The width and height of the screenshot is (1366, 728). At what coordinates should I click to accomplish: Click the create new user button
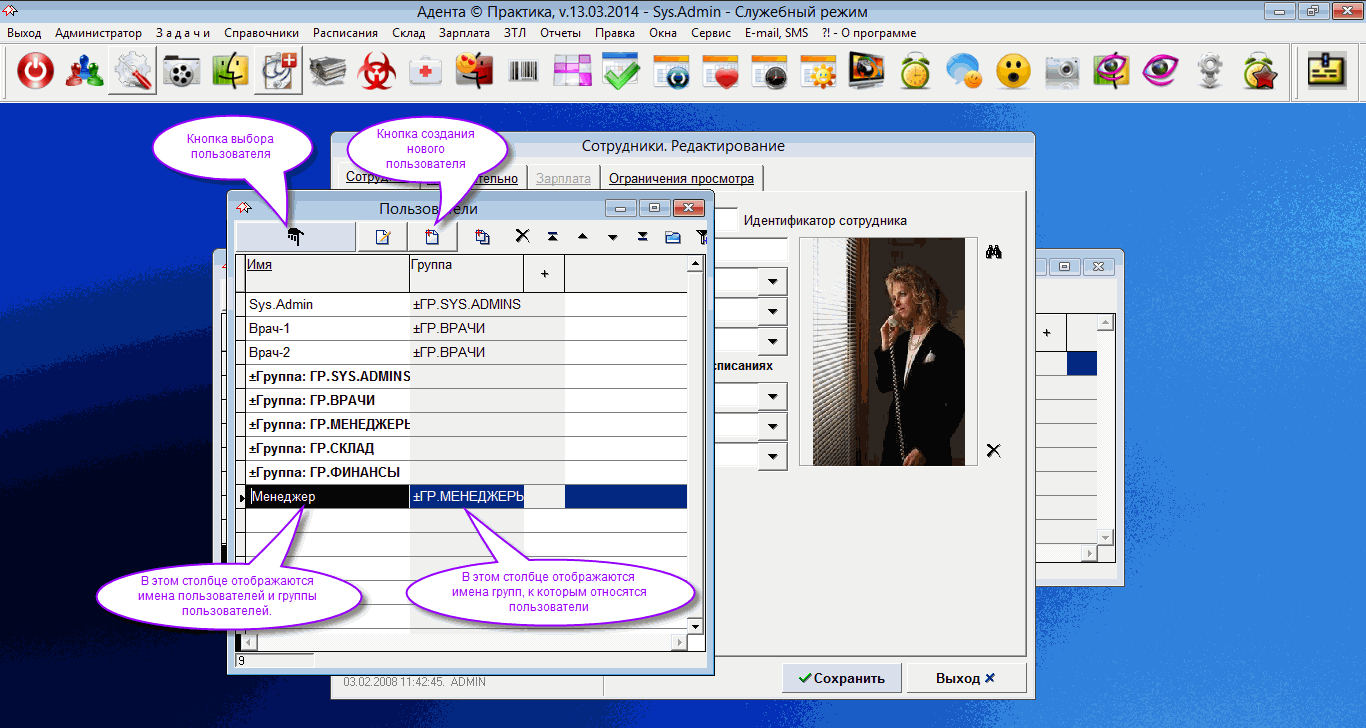coord(432,237)
